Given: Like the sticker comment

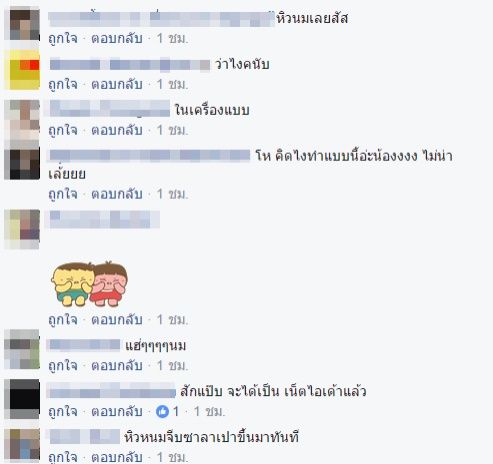Looking at the screenshot, I should (x=63, y=320).
